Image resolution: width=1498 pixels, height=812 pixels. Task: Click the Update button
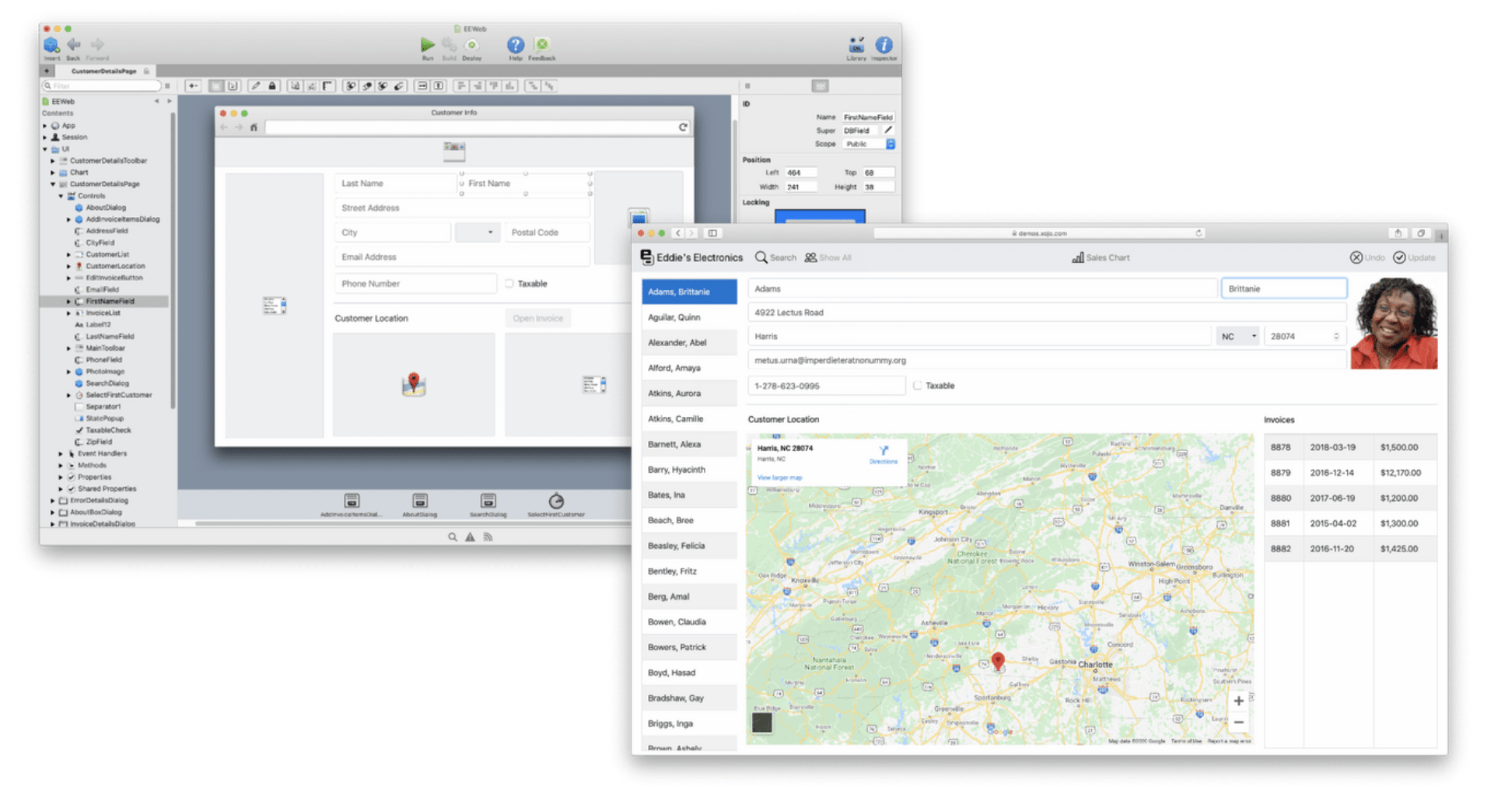click(x=1415, y=257)
